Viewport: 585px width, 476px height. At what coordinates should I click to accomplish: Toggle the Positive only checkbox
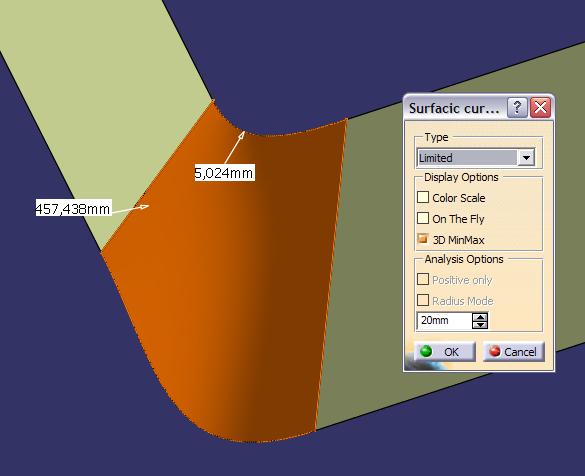pos(423,279)
